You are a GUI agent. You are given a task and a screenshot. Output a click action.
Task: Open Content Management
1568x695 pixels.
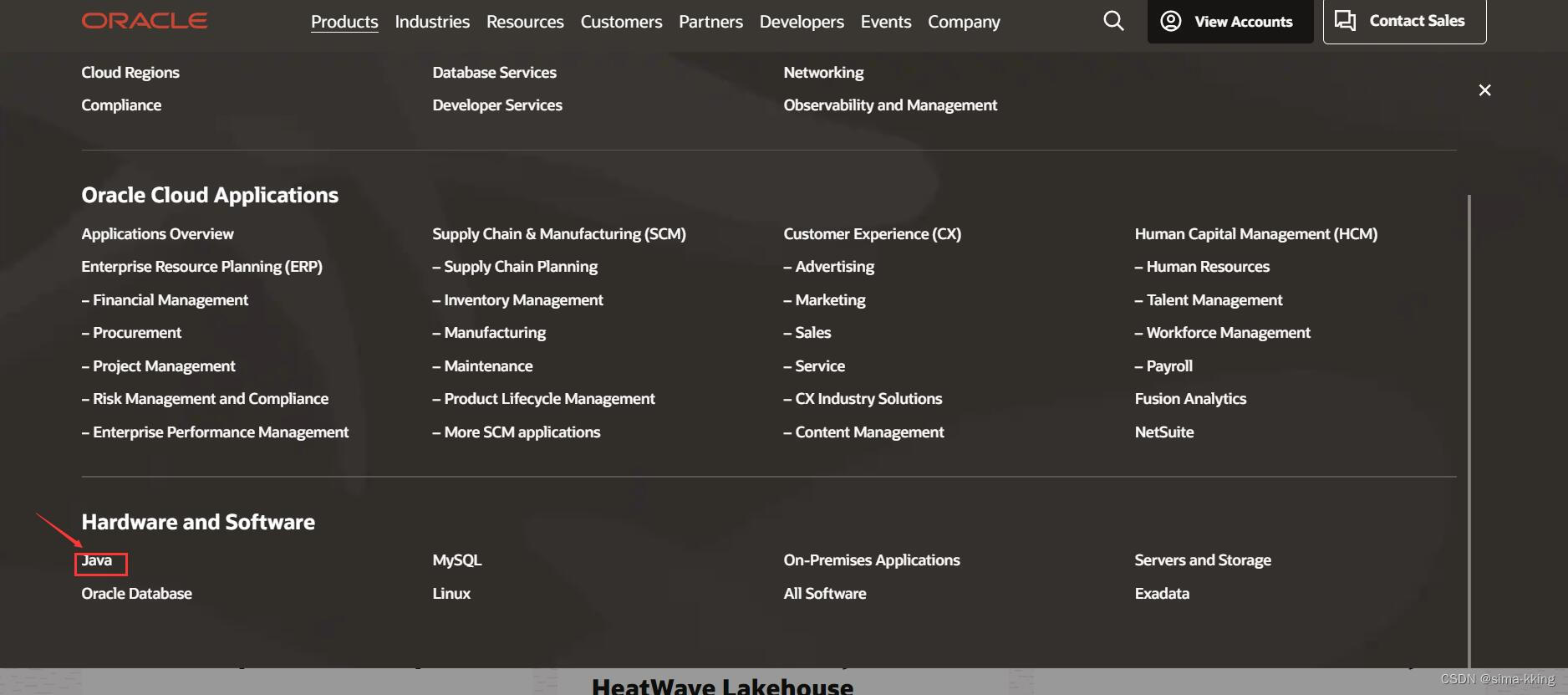(863, 432)
